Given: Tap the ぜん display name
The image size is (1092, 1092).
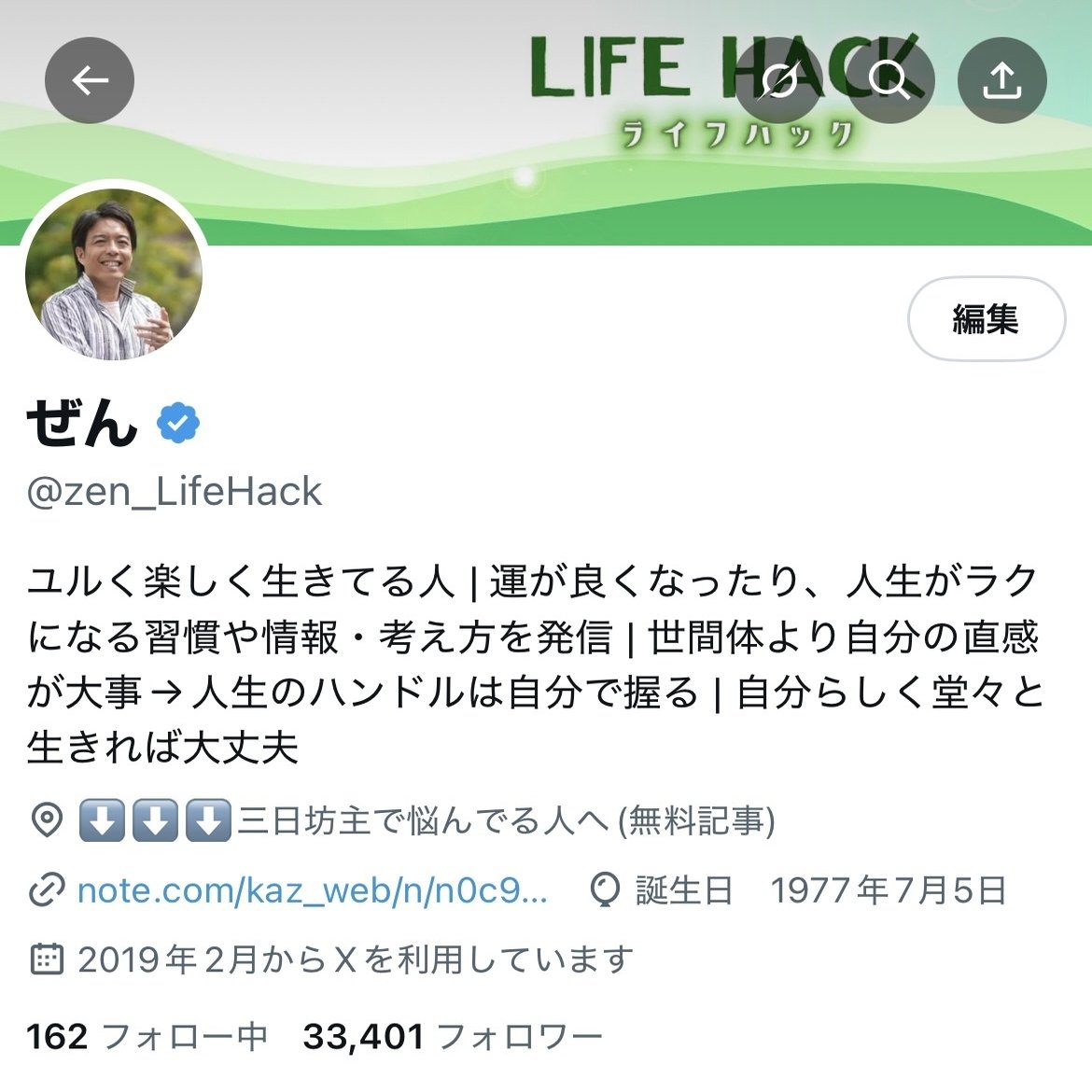Looking at the screenshot, I should [81, 423].
